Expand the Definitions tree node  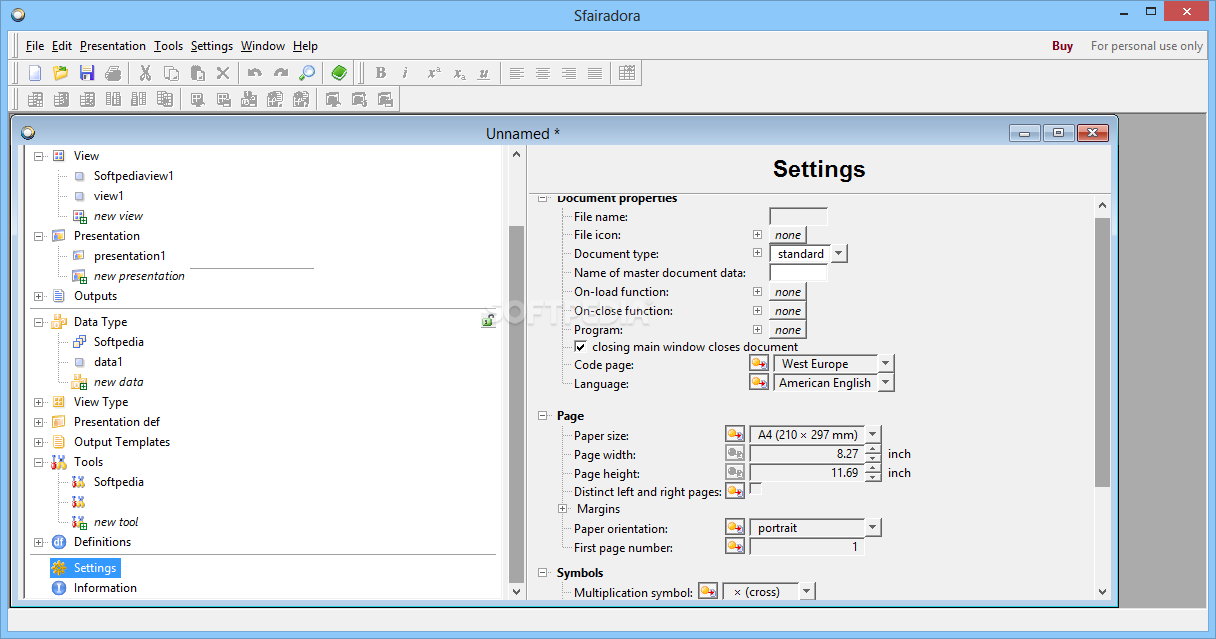(39, 542)
